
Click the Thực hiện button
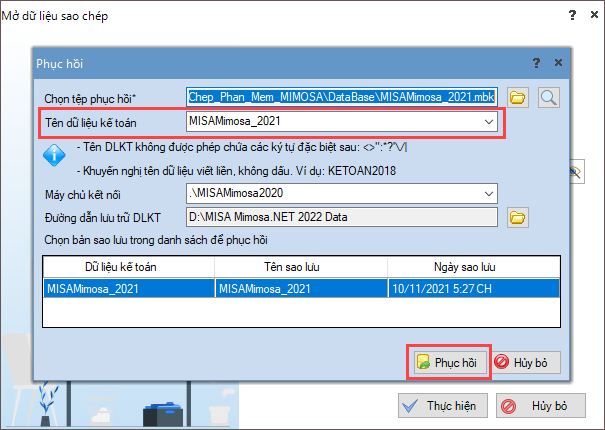coord(443,406)
